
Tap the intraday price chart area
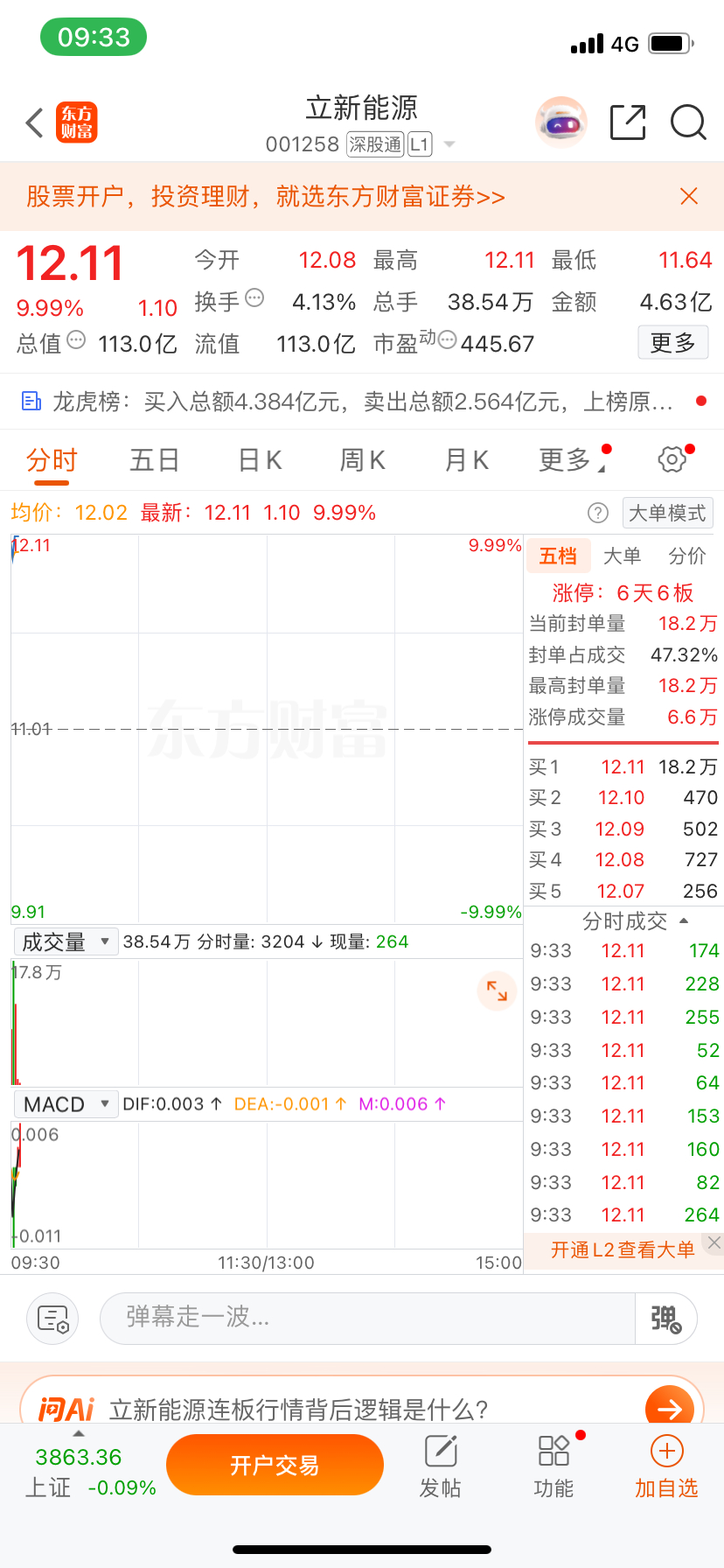tap(267, 729)
